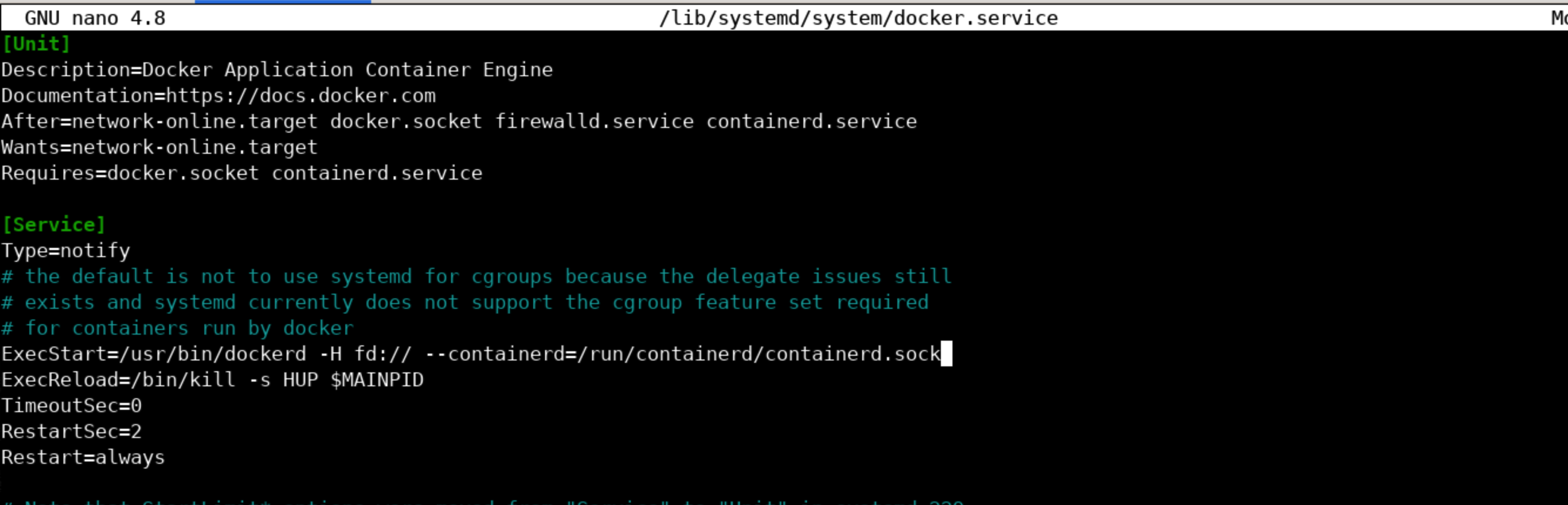Place cursor on RestartSec=2 line
This screenshot has height=505, width=1568.
tap(72, 432)
